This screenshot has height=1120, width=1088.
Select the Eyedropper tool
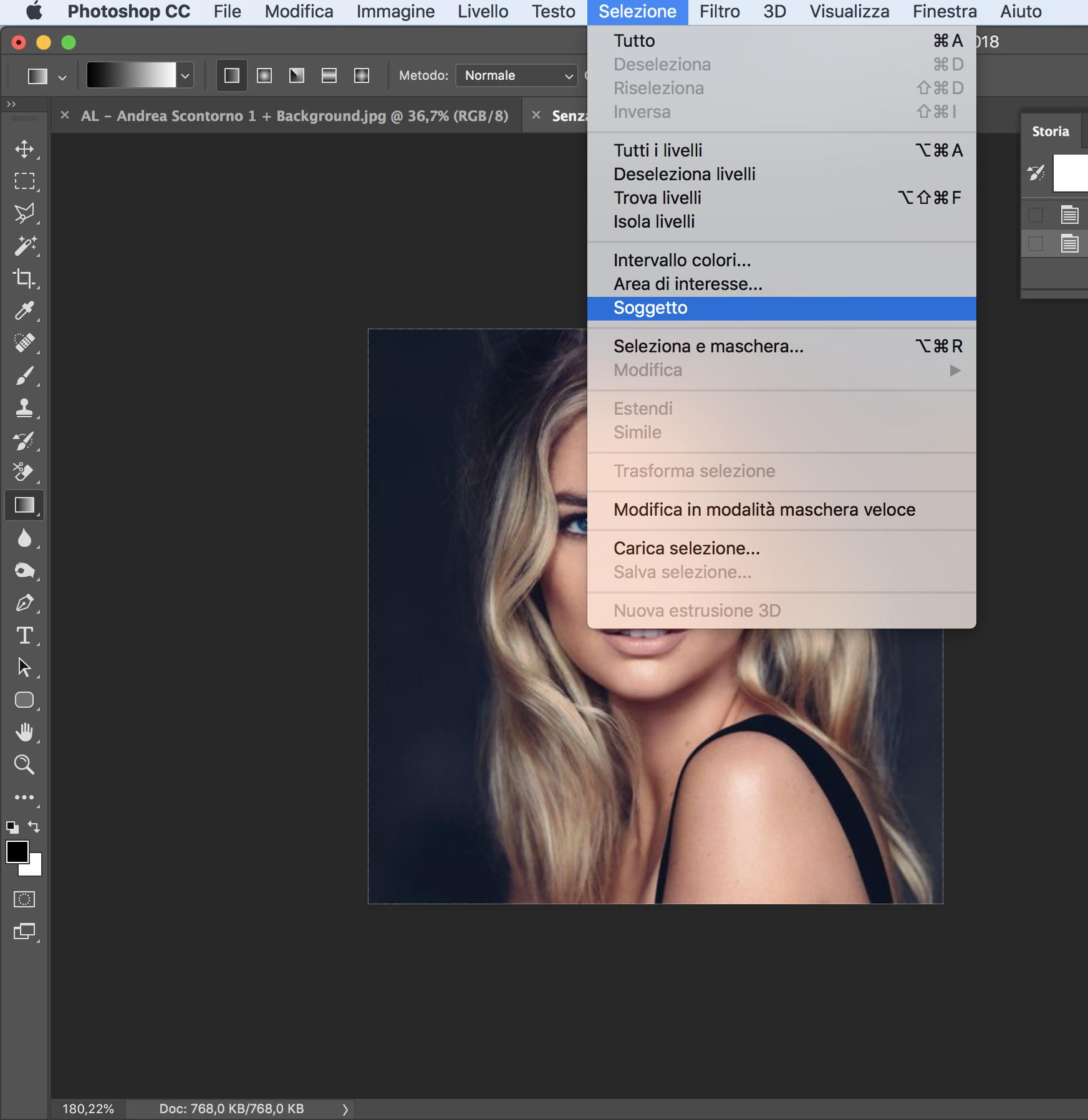click(24, 311)
